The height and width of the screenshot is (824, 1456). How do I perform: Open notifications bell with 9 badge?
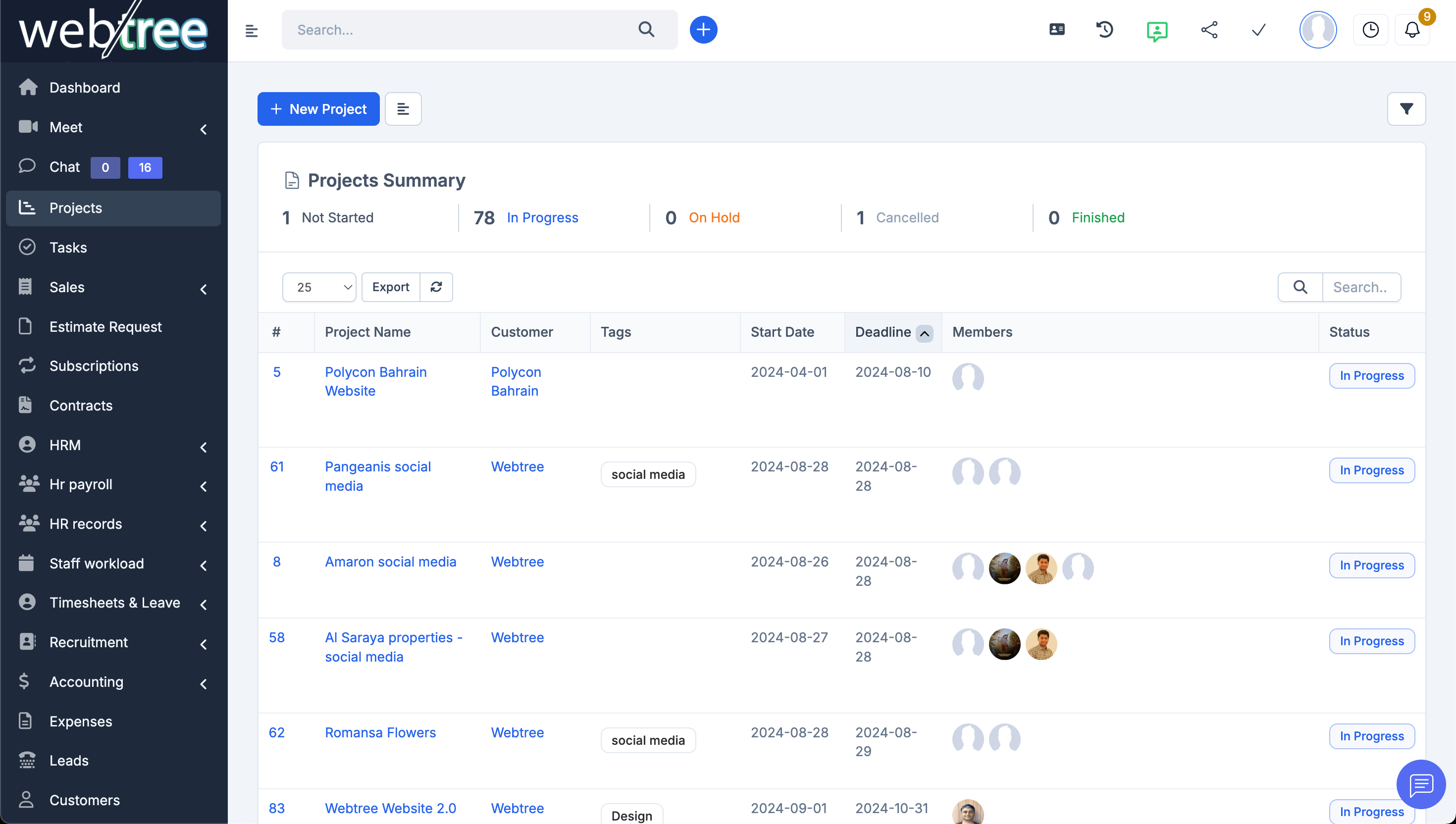pos(1412,29)
